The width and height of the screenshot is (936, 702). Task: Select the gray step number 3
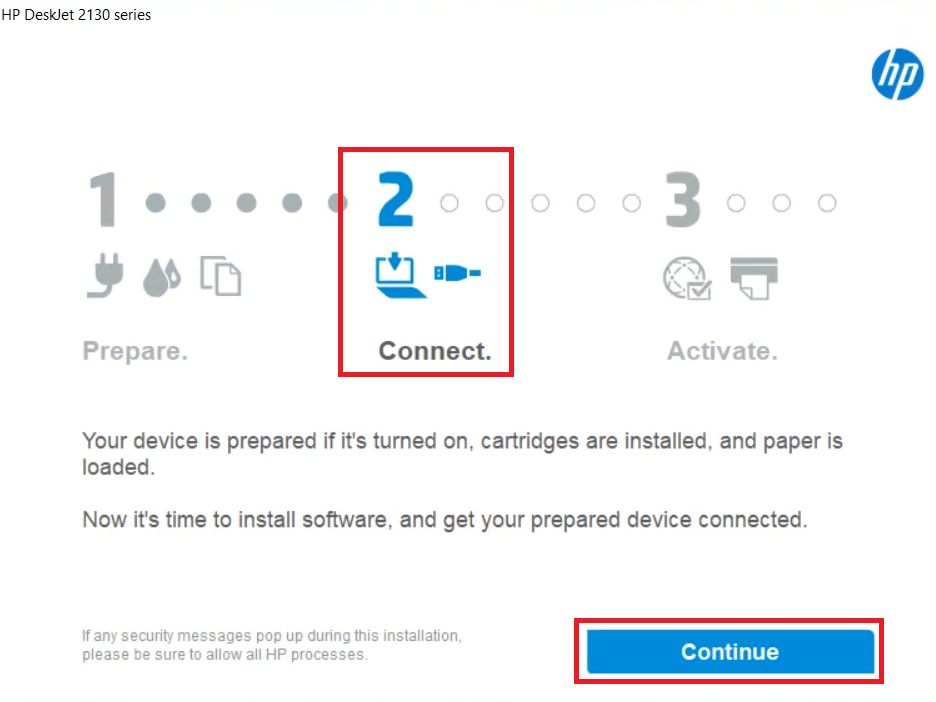[683, 199]
